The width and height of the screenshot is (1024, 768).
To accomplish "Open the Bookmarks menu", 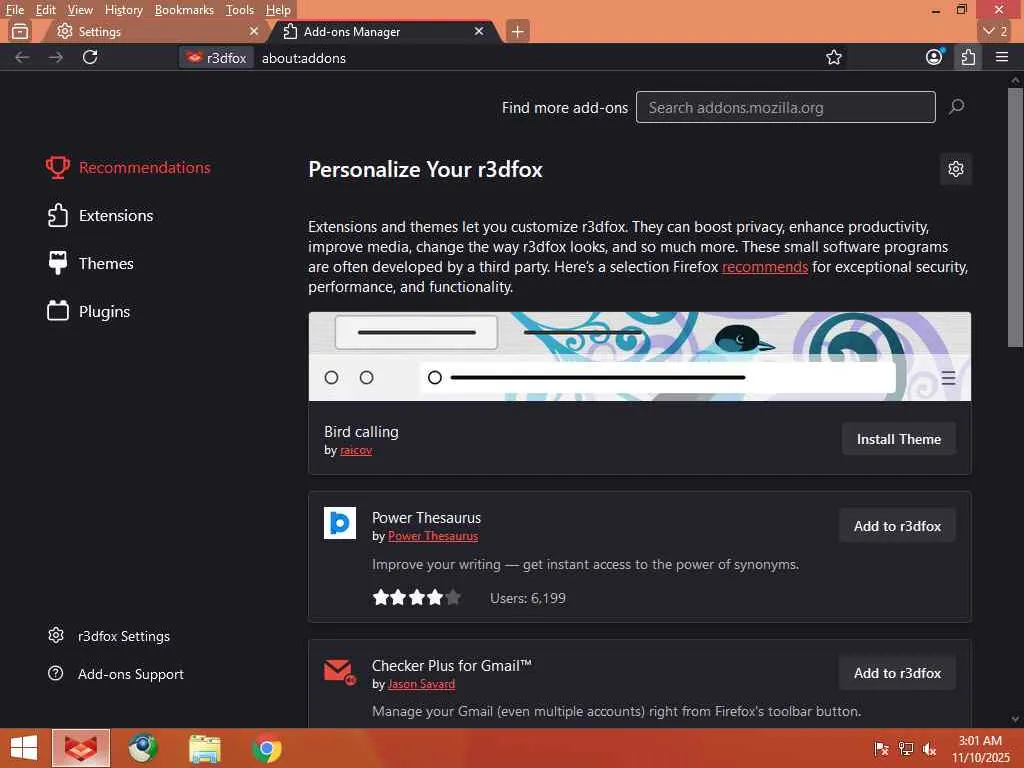I will (184, 10).
